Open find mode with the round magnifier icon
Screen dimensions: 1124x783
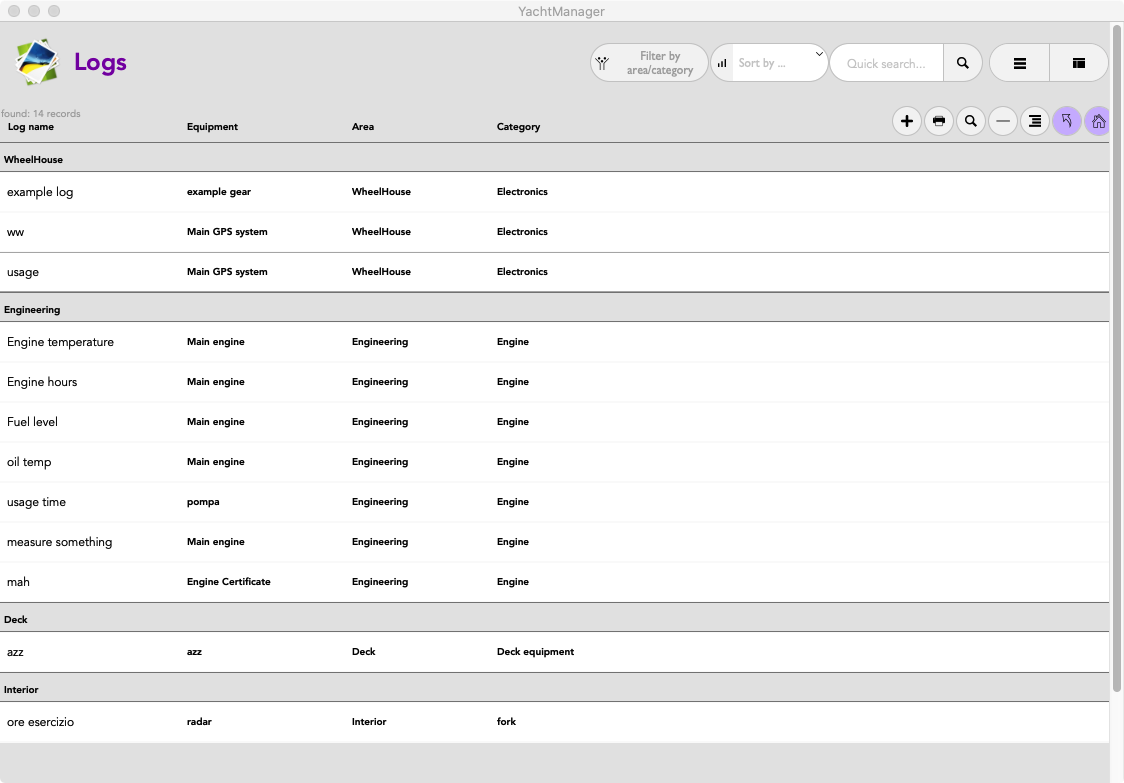click(971, 122)
